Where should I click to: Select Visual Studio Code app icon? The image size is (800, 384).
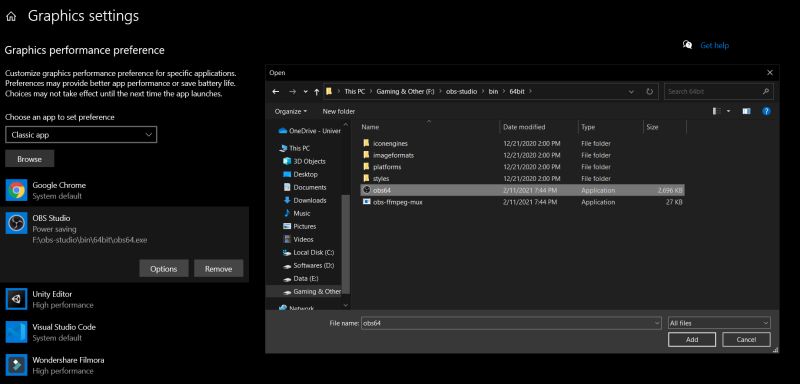16,332
